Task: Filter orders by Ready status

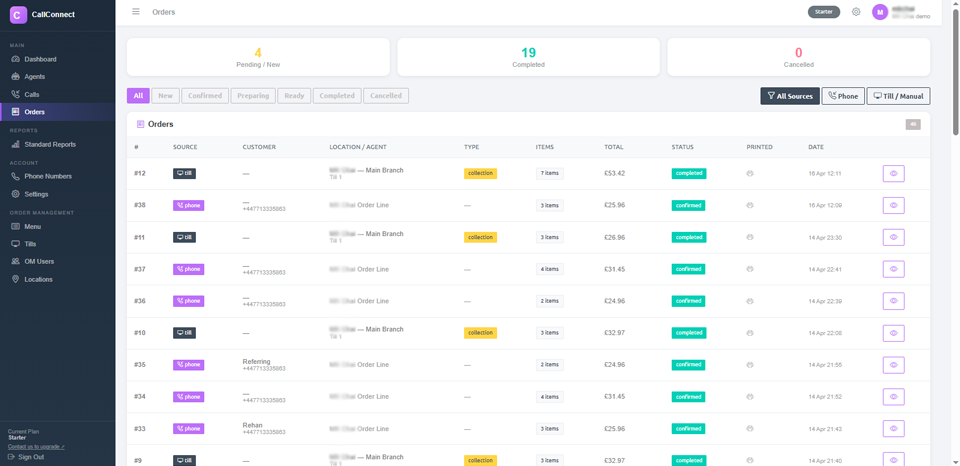Action: click(x=294, y=96)
